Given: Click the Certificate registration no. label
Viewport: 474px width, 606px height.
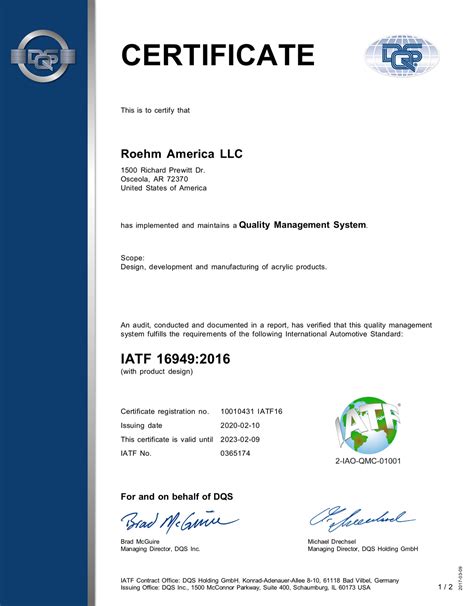Looking at the screenshot, I should [165, 411].
